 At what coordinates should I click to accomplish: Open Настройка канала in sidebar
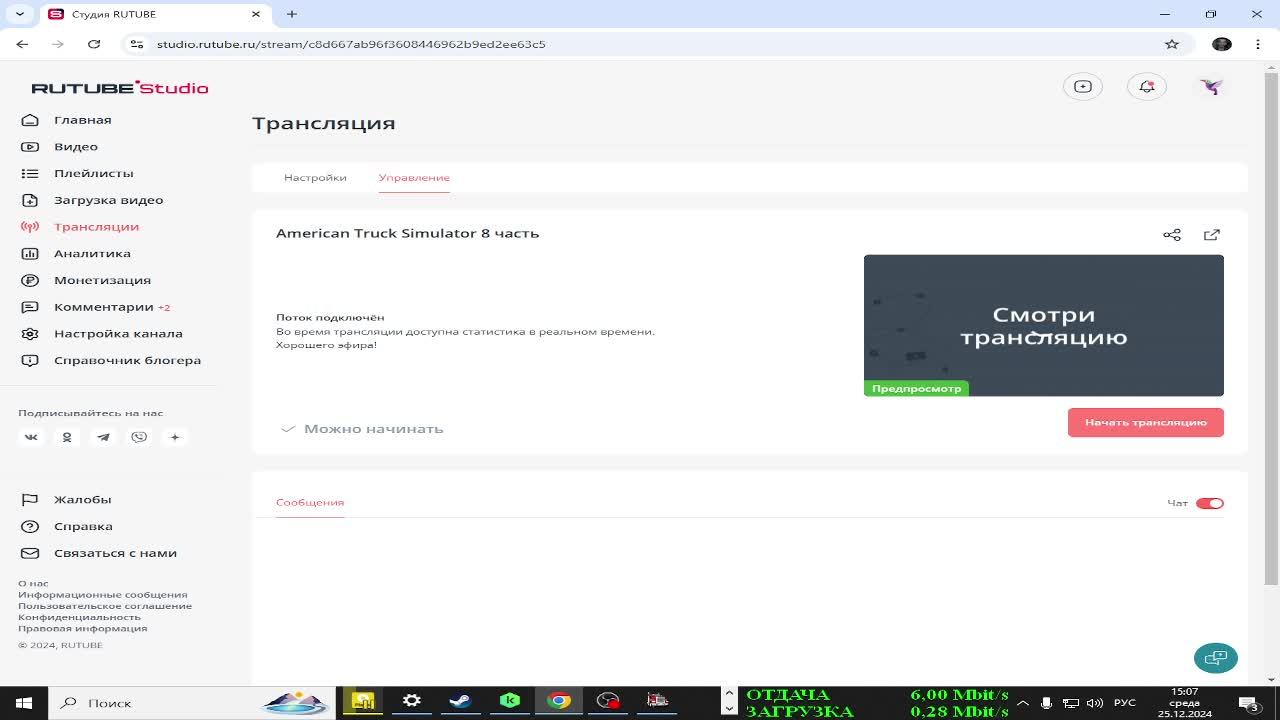pyautogui.click(x=118, y=334)
